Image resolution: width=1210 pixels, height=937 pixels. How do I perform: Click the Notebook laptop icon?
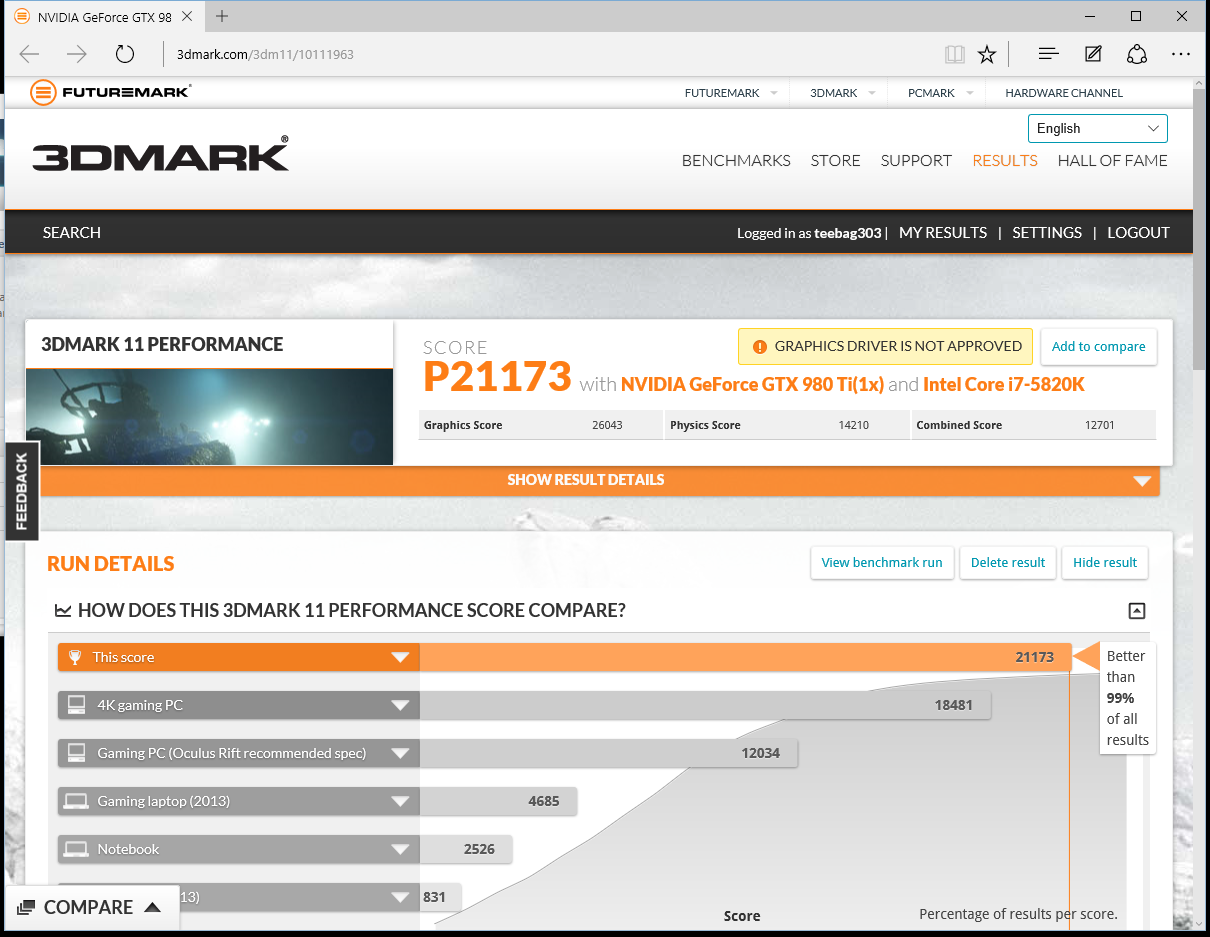pos(76,849)
